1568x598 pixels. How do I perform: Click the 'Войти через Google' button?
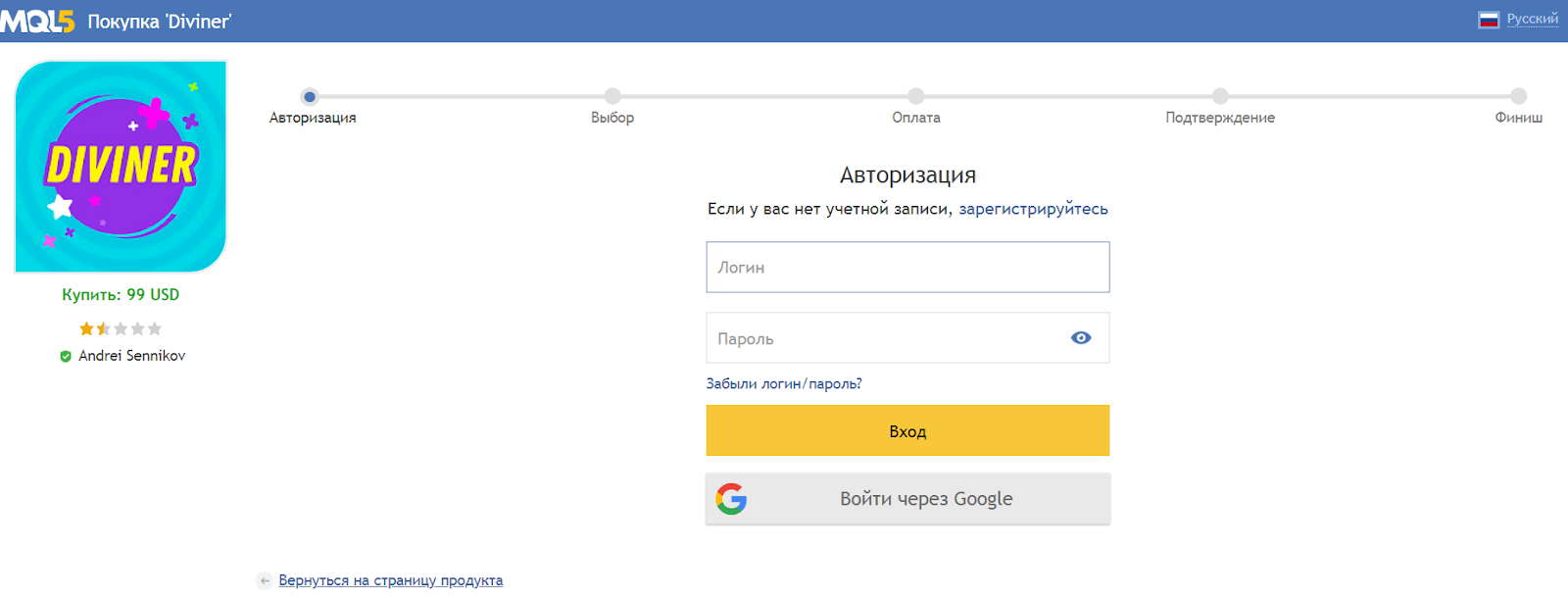click(x=907, y=499)
